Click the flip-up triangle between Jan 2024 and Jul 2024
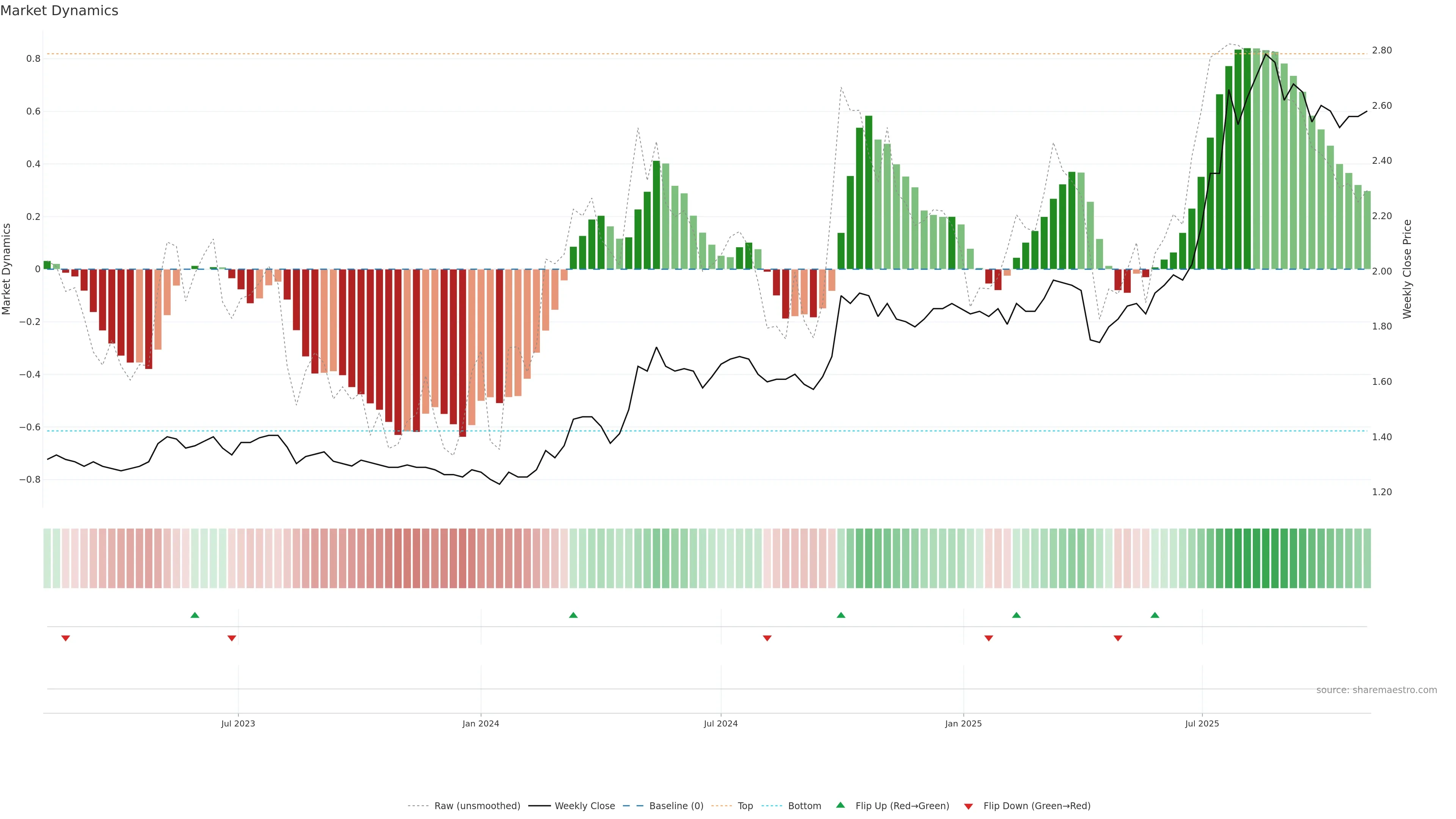The image size is (1456, 819). (x=573, y=615)
